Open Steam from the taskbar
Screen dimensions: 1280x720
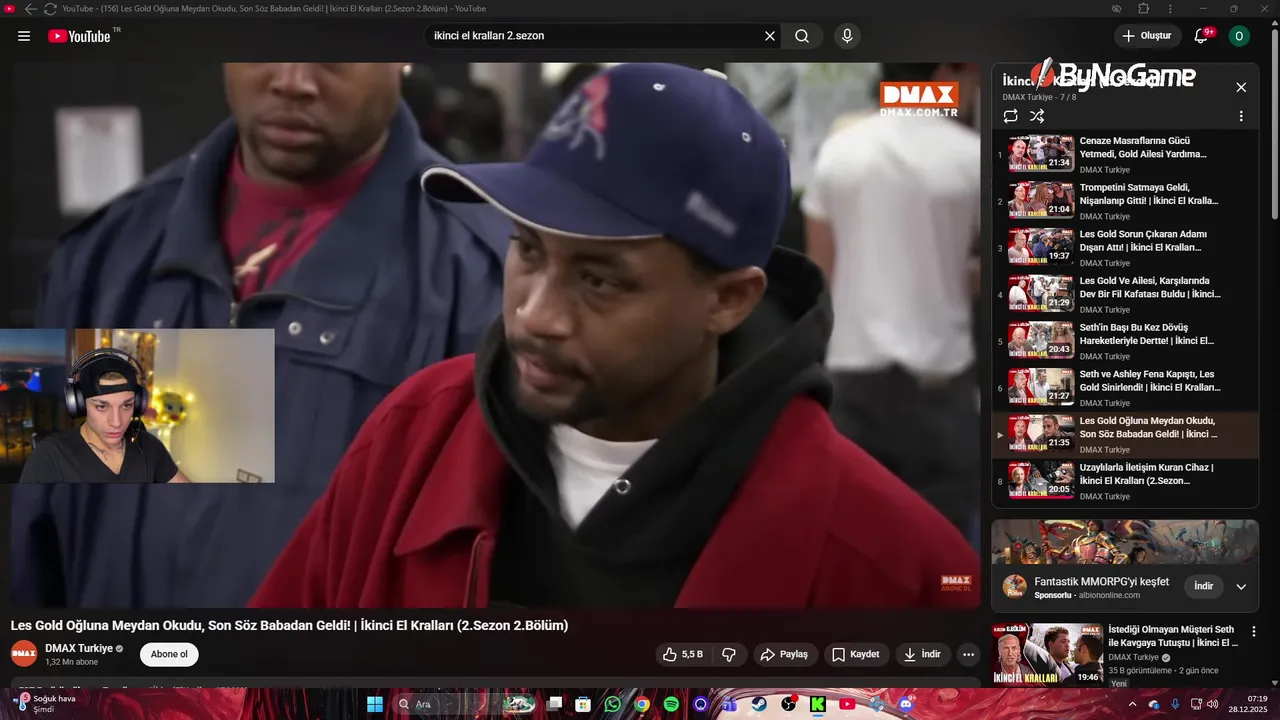[759, 704]
